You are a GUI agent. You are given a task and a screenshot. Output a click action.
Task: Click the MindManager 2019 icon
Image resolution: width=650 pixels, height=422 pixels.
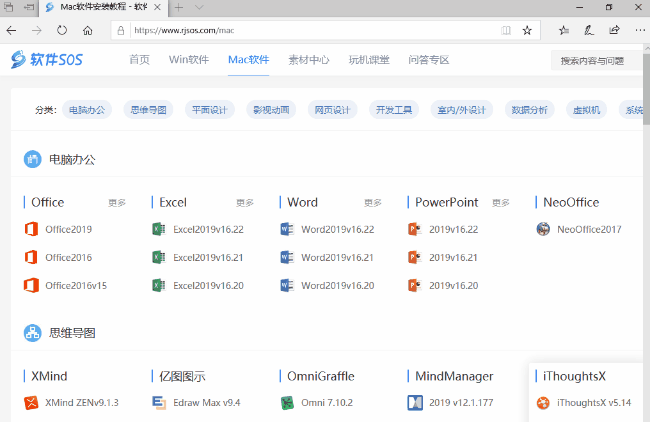(x=415, y=403)
